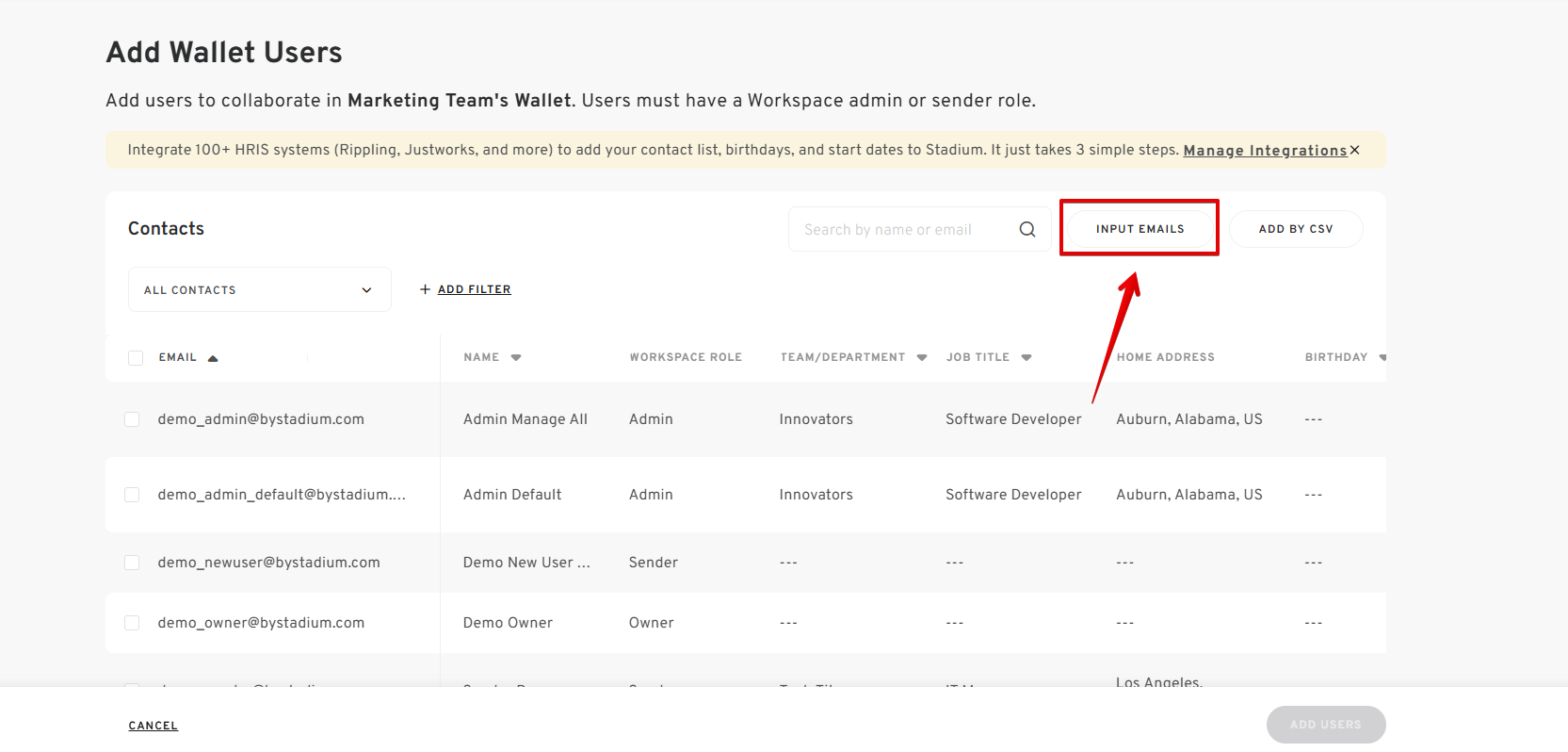Viewport: 1568px width, 752px height.
Task: Sort by Team/Department column arrow
Action: pyautogui.click(x=922, y=357)
